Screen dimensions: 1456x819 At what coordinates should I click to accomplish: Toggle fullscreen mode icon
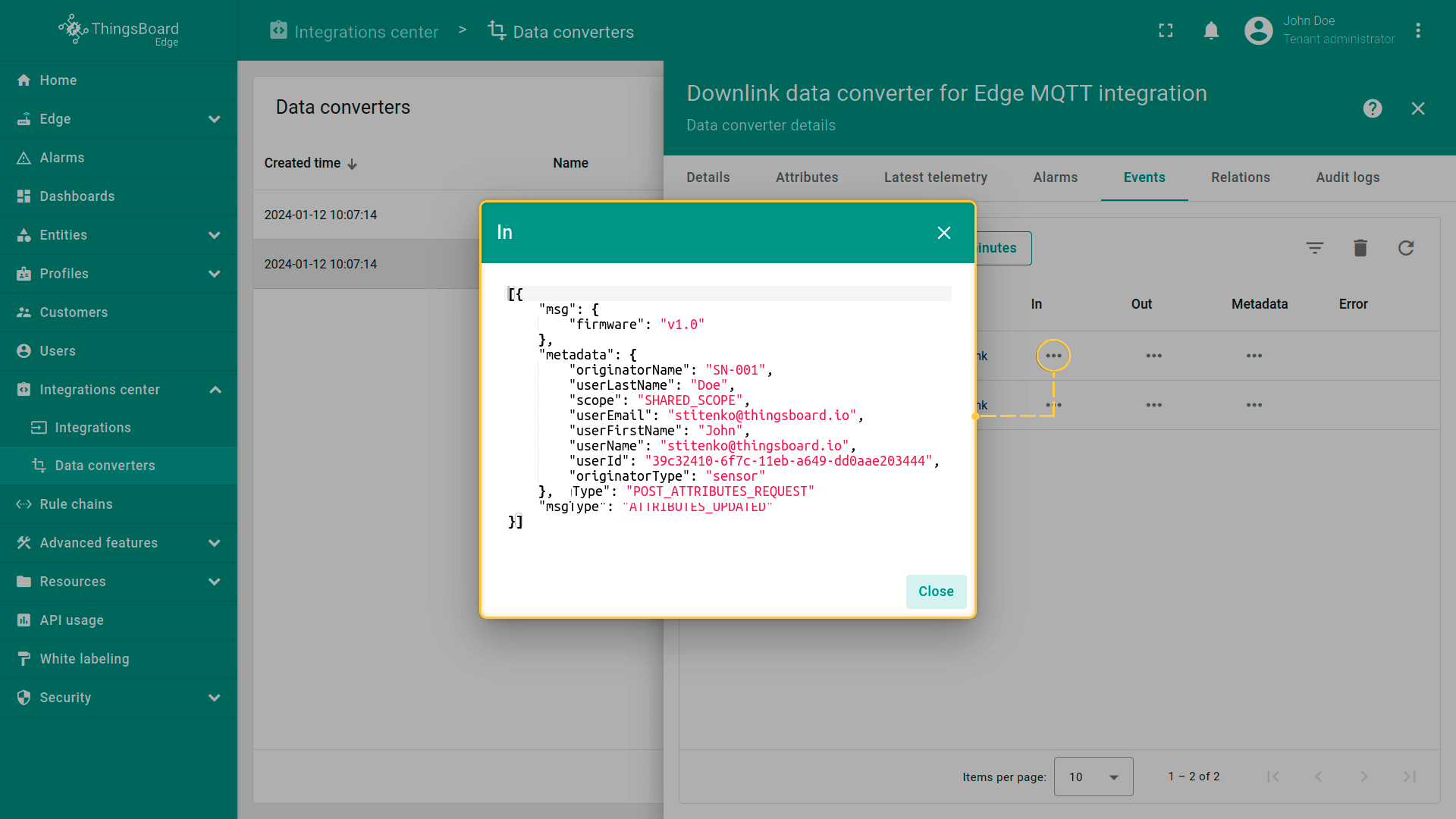pyautogui.click(x=1166, y=30)
